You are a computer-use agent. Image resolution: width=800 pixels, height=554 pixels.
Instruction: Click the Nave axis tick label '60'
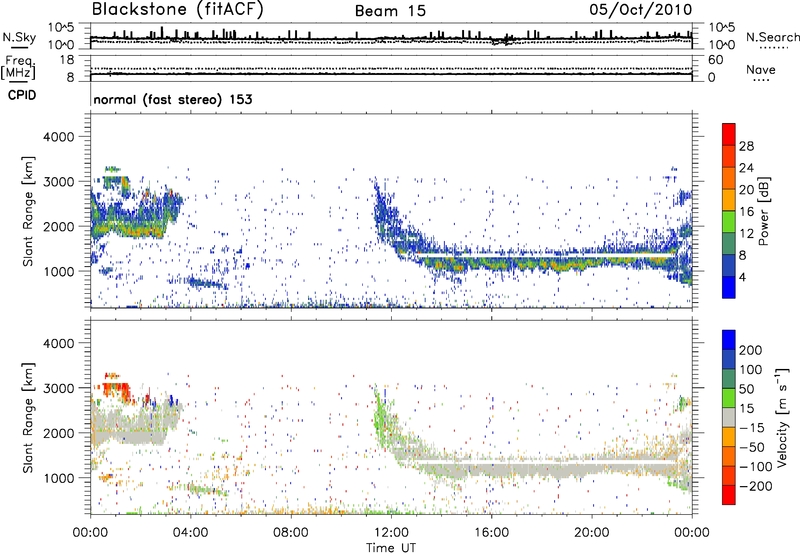(715, 60)
